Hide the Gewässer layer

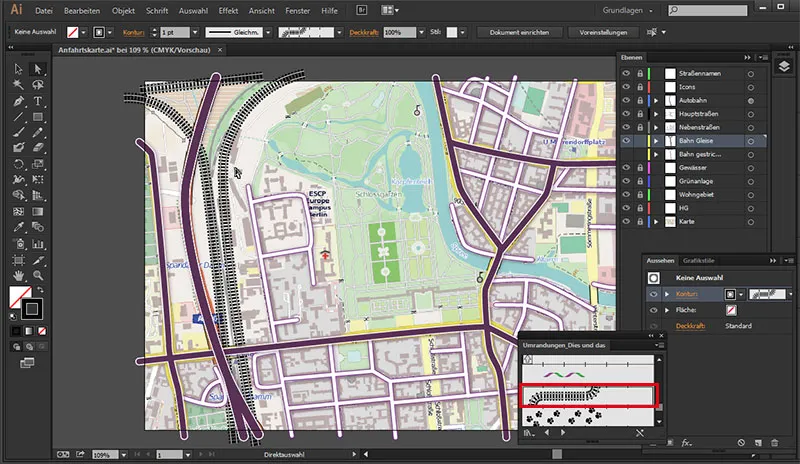tap(626, 167)
